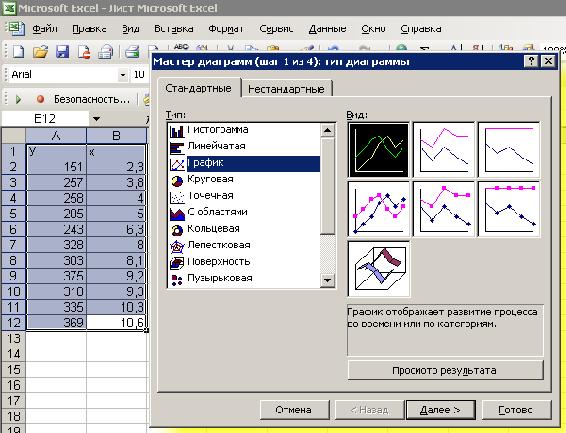Click the chart type list scroll up arrow

tap(327, 131)
